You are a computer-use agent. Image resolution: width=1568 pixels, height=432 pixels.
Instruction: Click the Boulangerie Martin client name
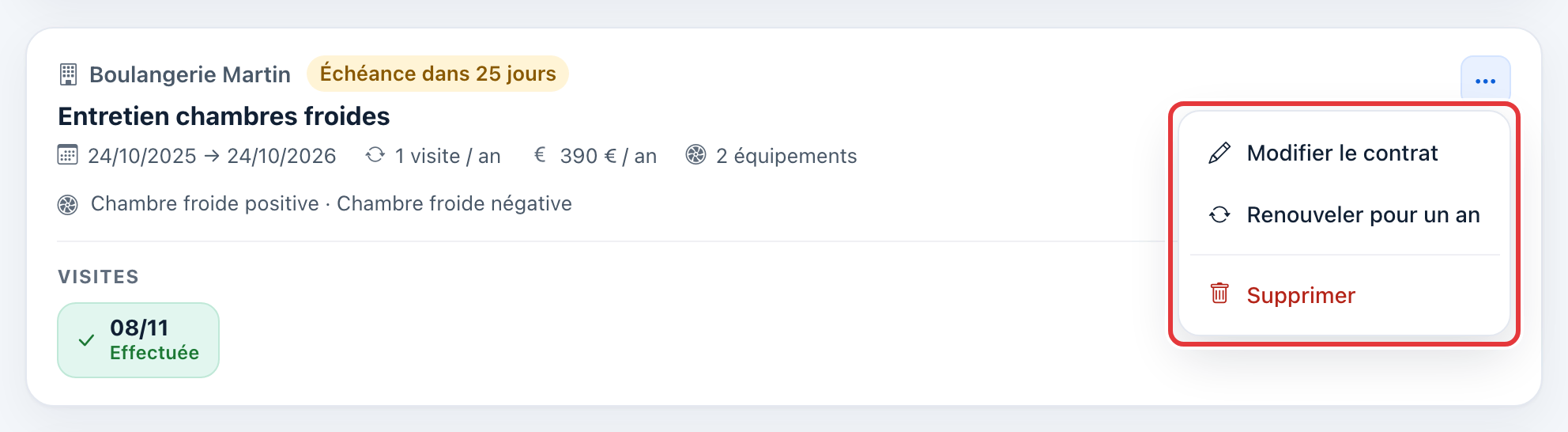point(190,74)
